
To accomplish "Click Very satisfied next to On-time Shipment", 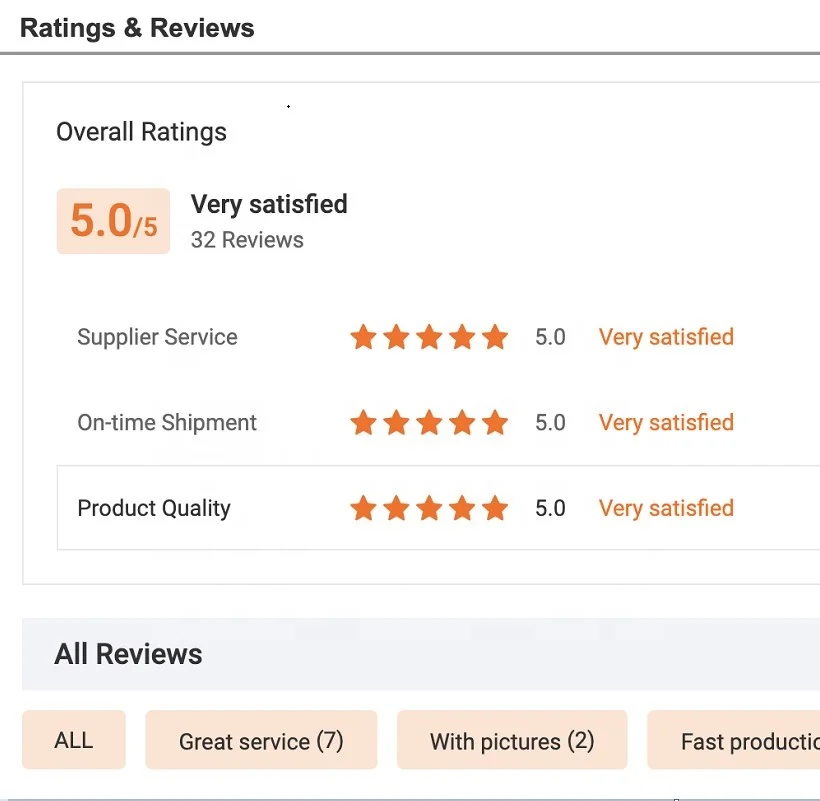I will (666, 422).
